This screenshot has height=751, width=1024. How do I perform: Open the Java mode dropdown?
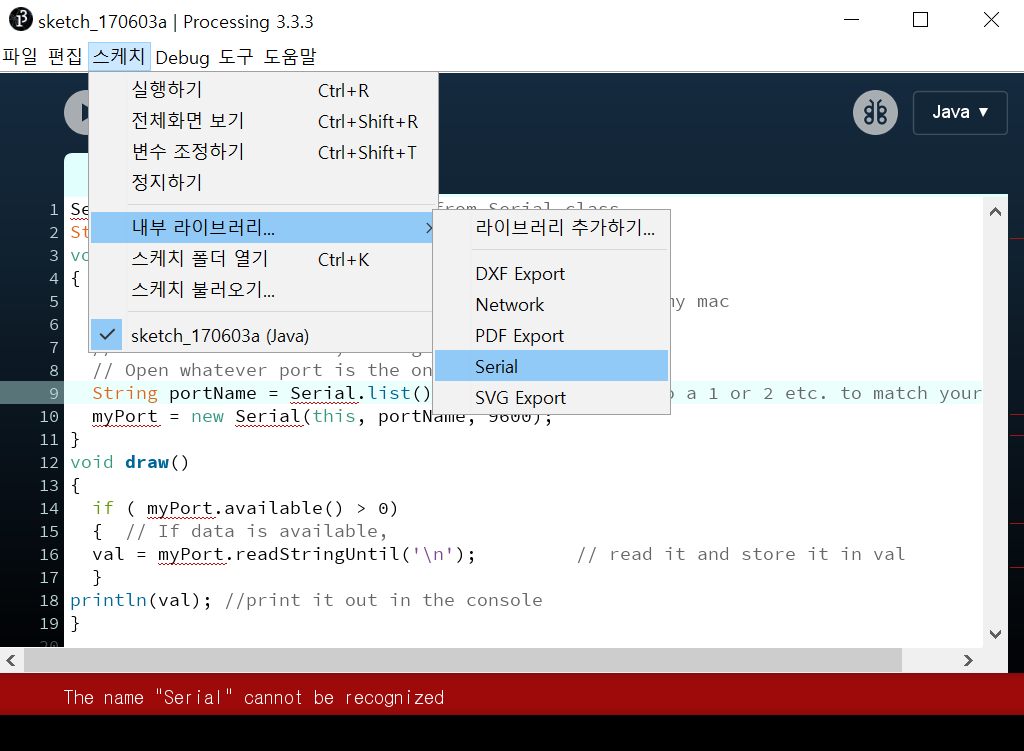coord(959,112)
